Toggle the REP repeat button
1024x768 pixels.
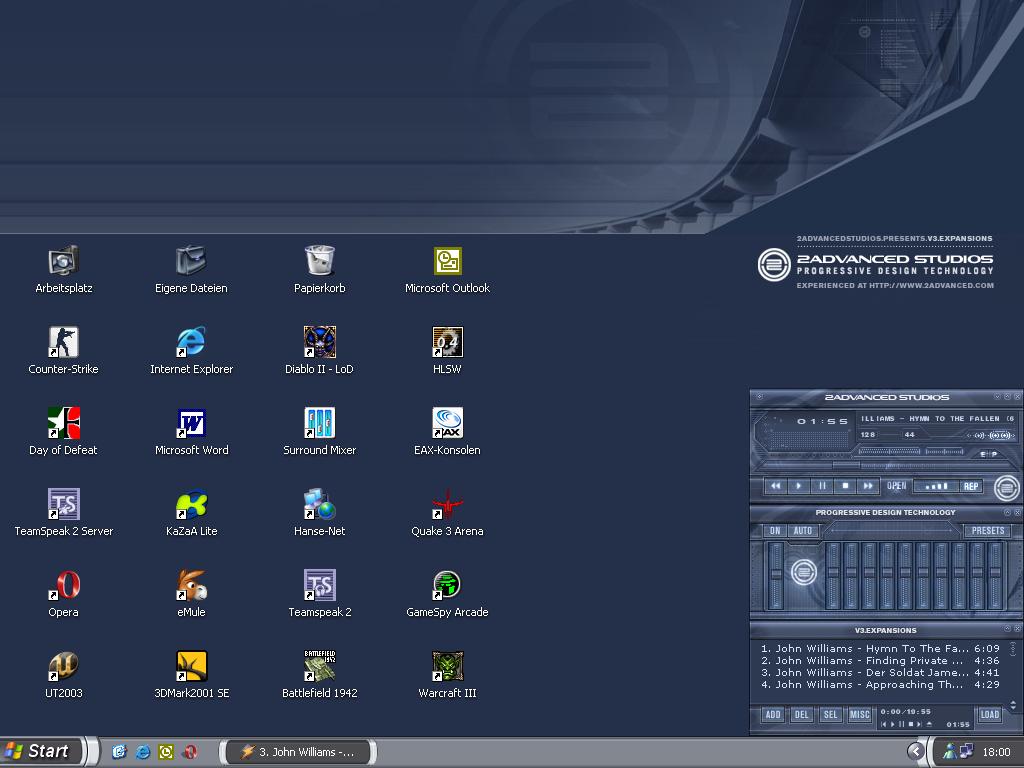[971, 486]
